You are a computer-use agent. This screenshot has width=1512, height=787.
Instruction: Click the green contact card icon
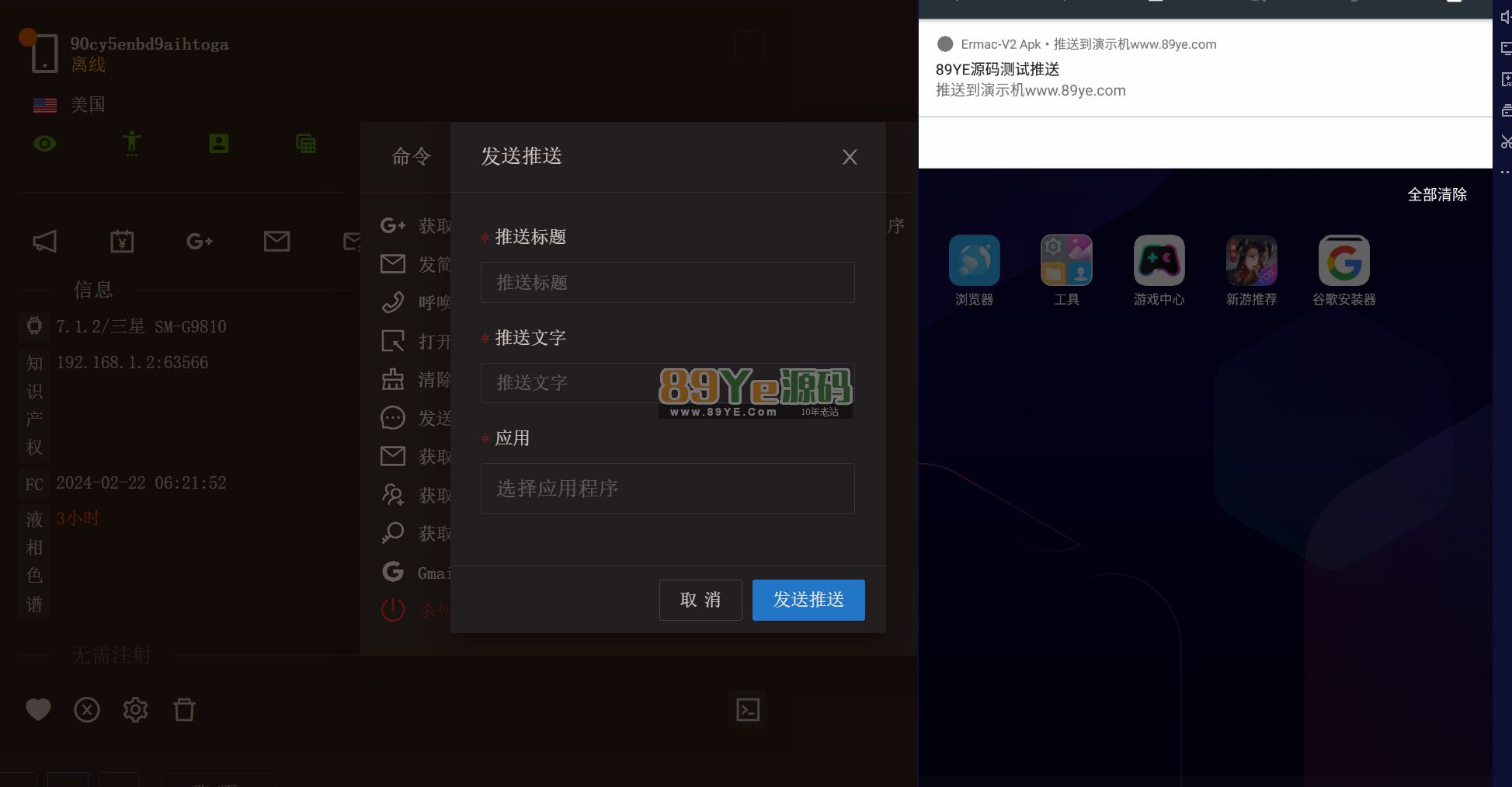219,143
